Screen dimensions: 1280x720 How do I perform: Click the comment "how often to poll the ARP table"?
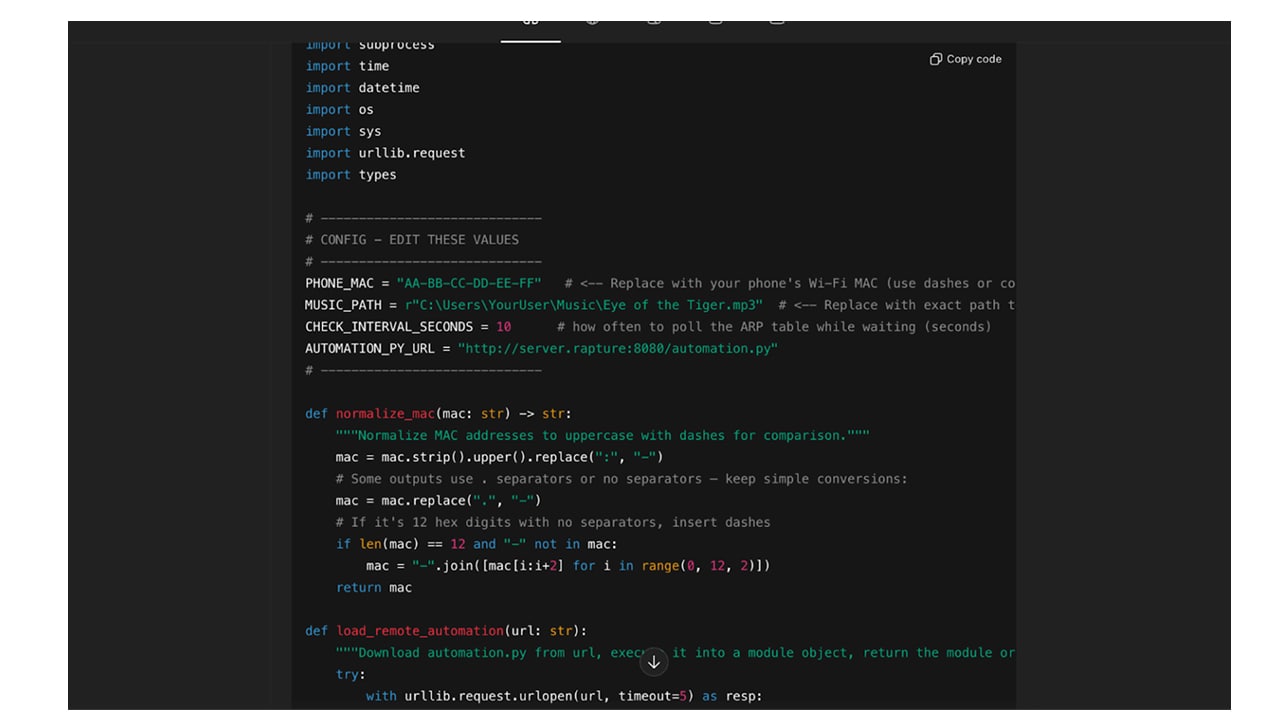[x=774, y=327]
